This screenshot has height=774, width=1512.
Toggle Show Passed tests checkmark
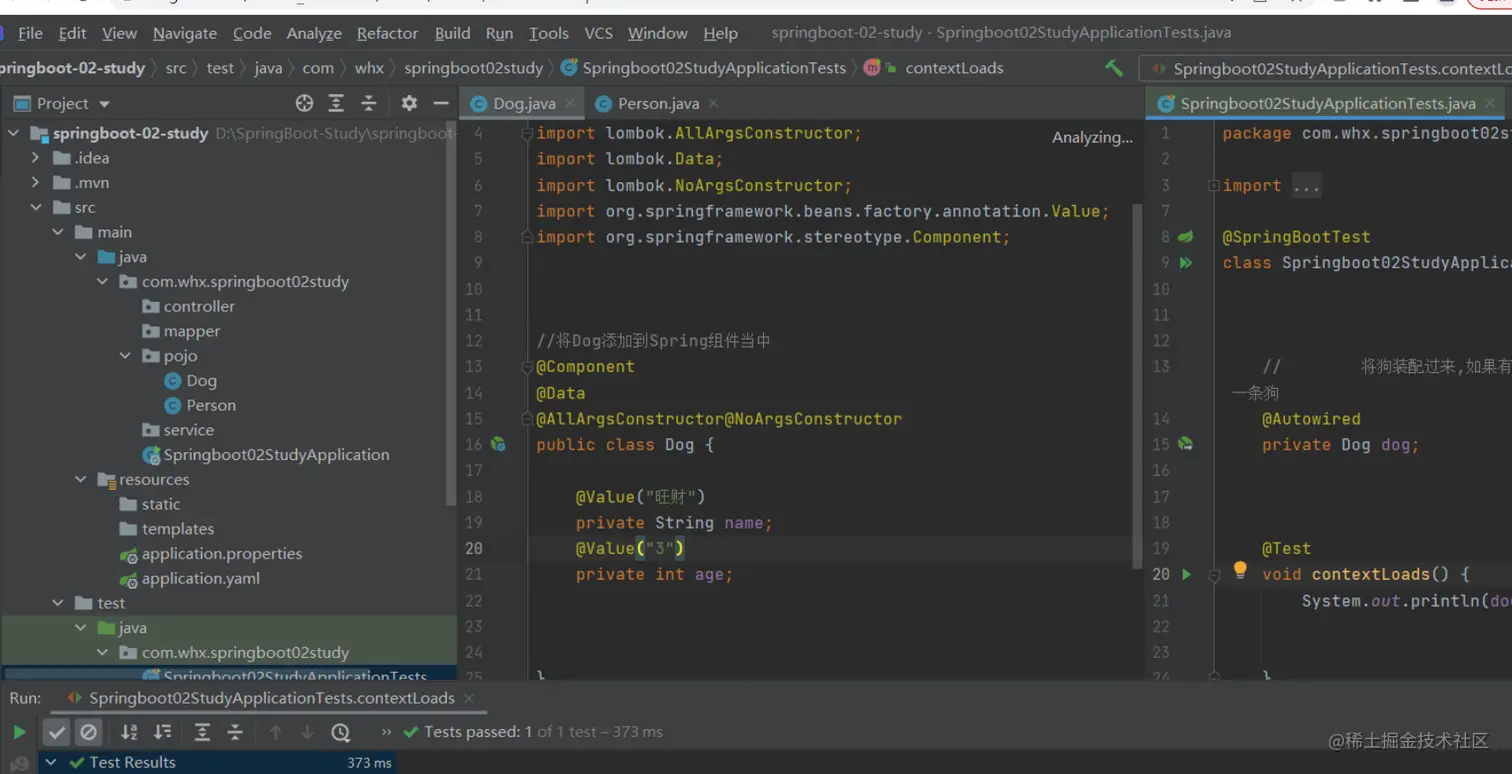(57, 732)
